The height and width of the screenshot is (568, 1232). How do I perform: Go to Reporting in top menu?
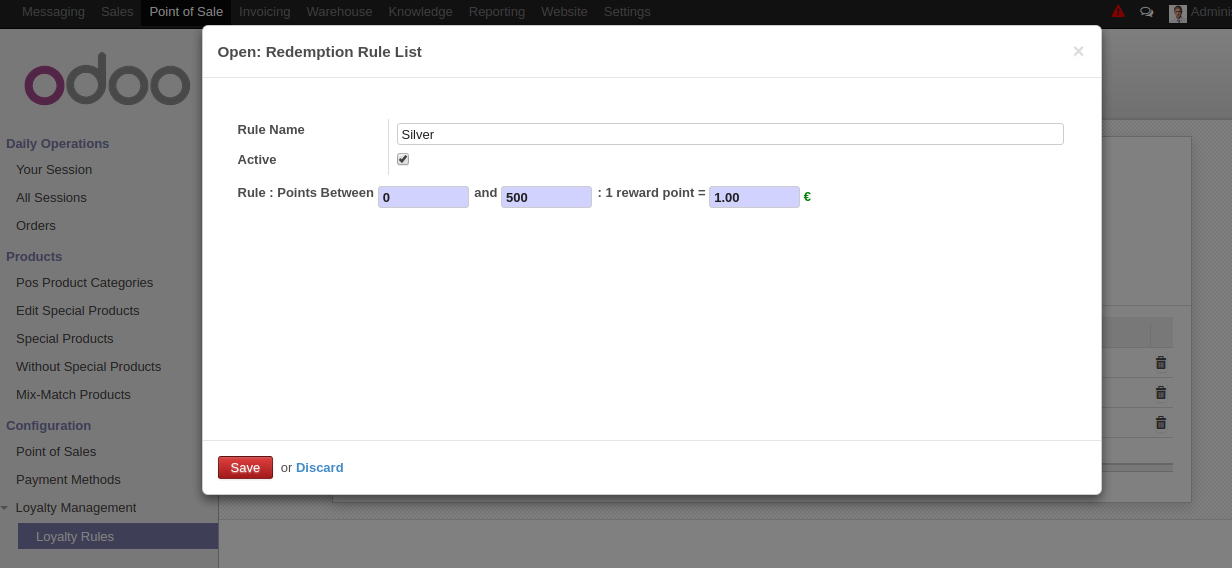[x=497, y=12]
